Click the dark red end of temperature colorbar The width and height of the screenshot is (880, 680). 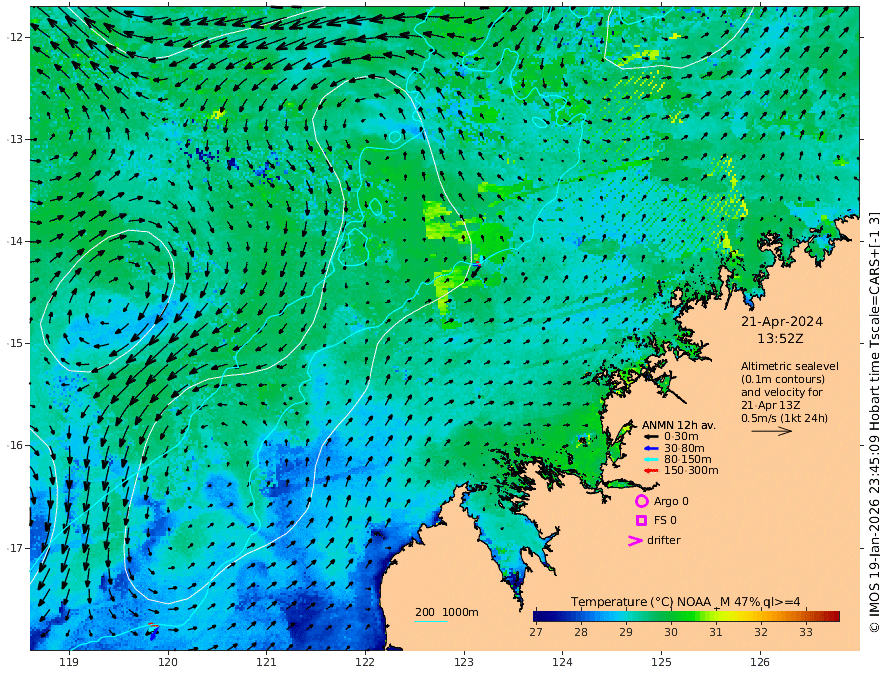(x=834, y=617)
